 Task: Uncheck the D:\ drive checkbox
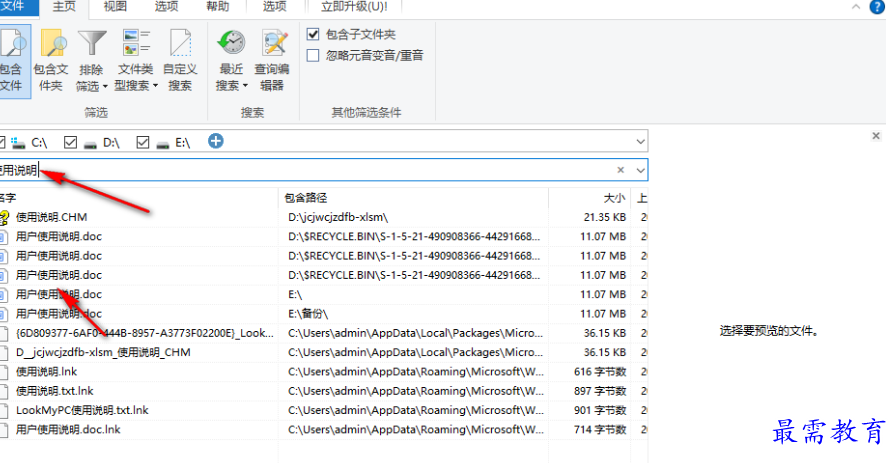70,142
